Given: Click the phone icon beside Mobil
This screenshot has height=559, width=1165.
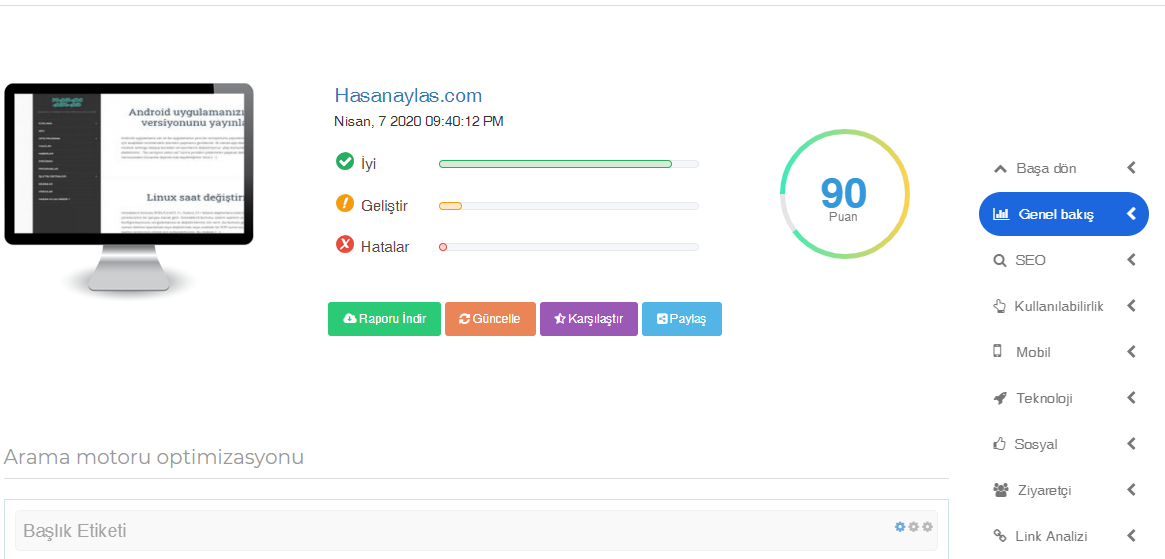Looking at the screenshot, I should click(x=998, y=352).
